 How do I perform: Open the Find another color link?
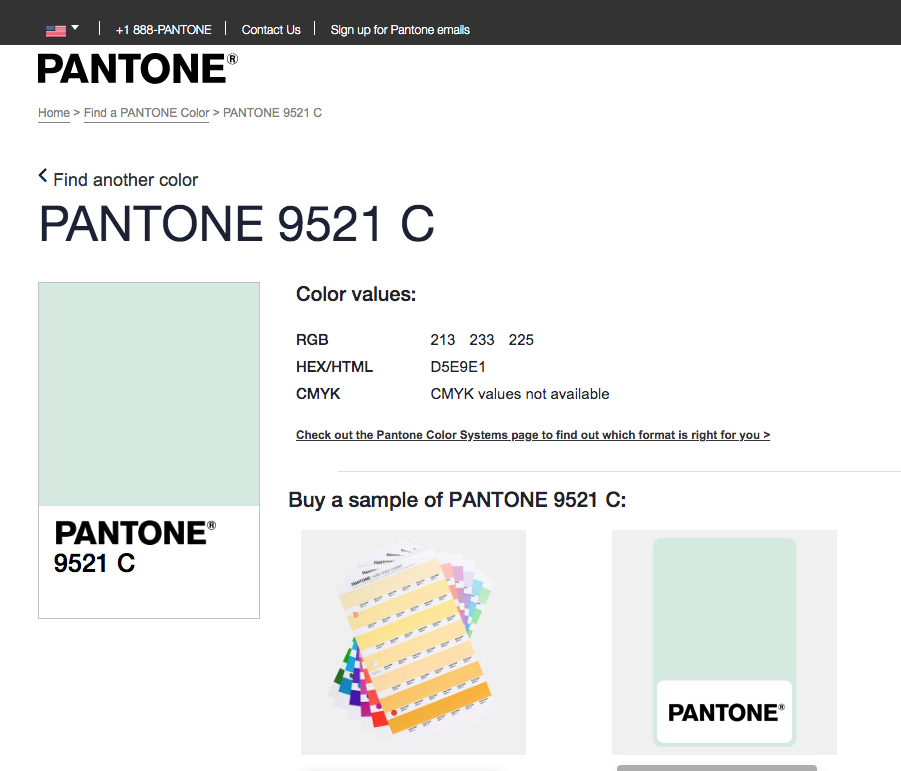[125, 180]
